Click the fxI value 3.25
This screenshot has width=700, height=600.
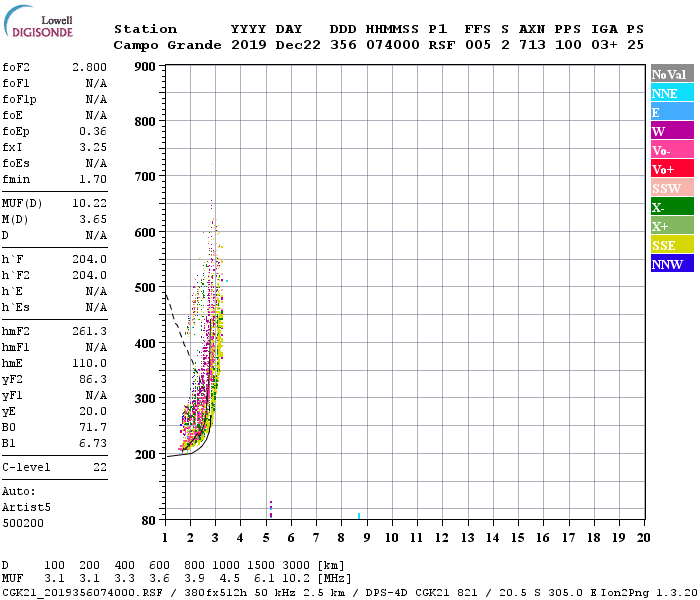[93, 147]
